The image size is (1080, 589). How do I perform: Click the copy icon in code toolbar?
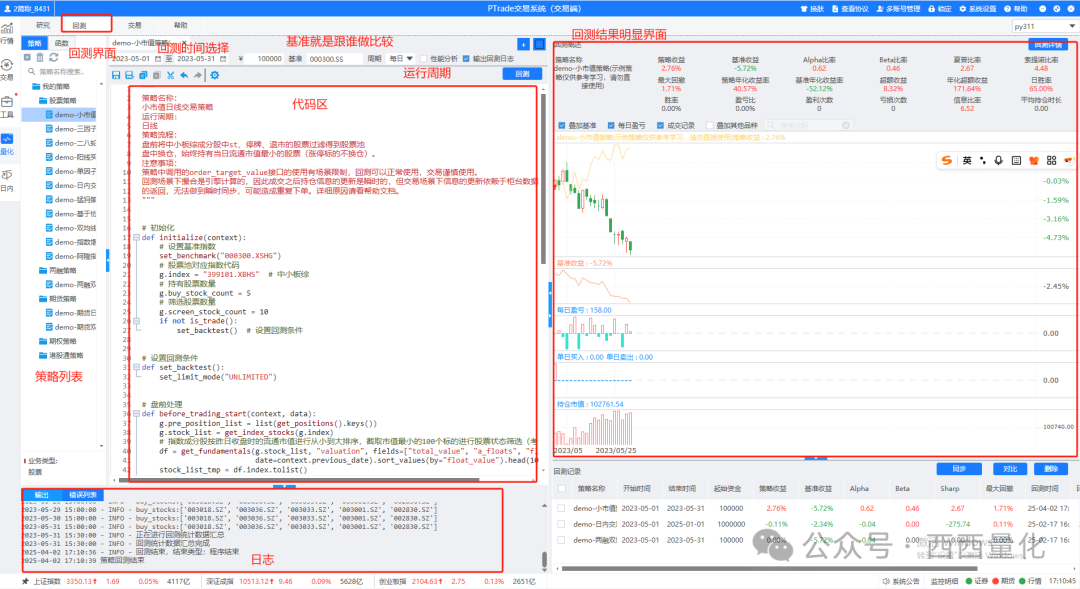click(x=143, y=75)
